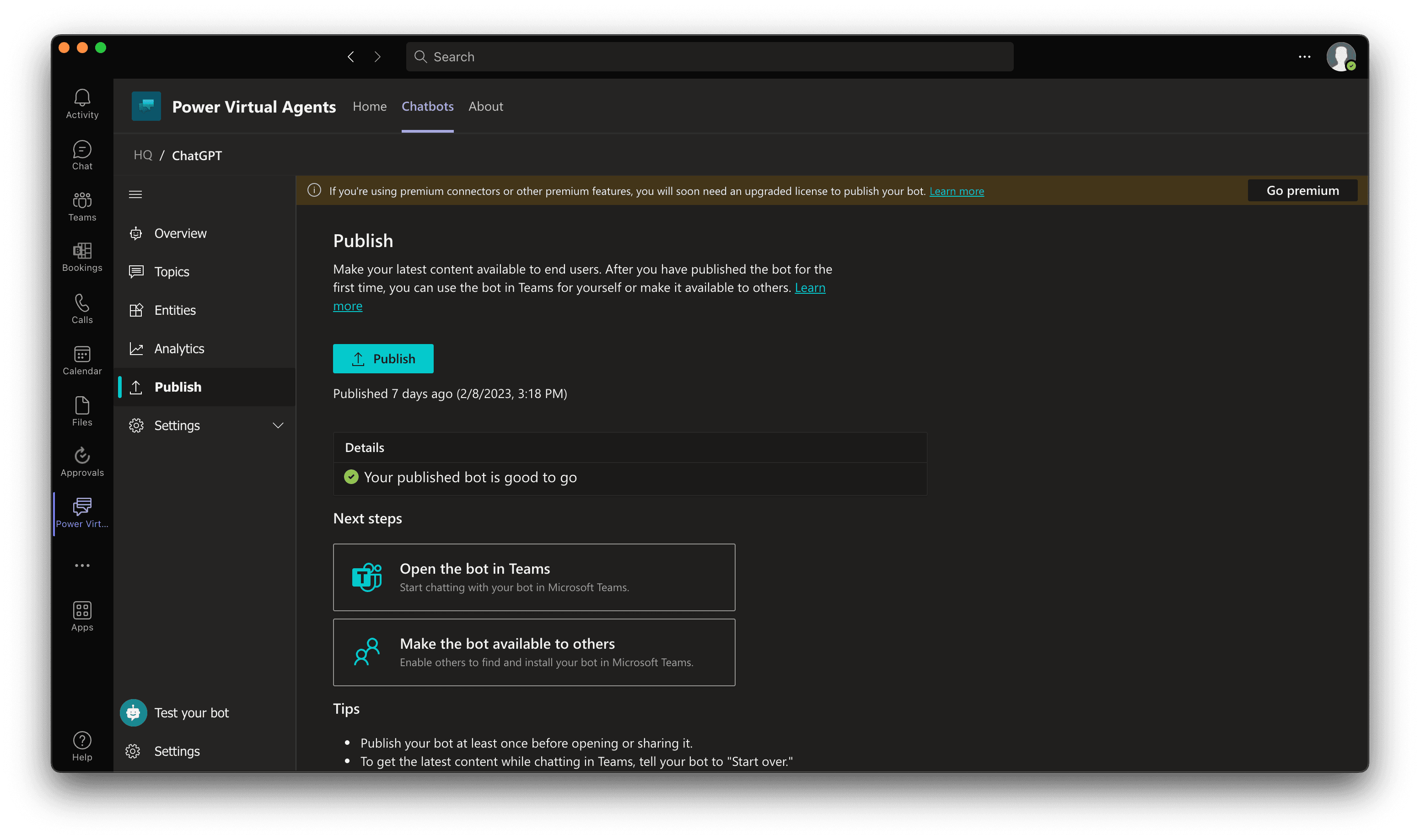Image resolution: width=1420 pixels, height=840 pixels.
Task: Switch to the Chatbots tab
Action: [427, 107]
